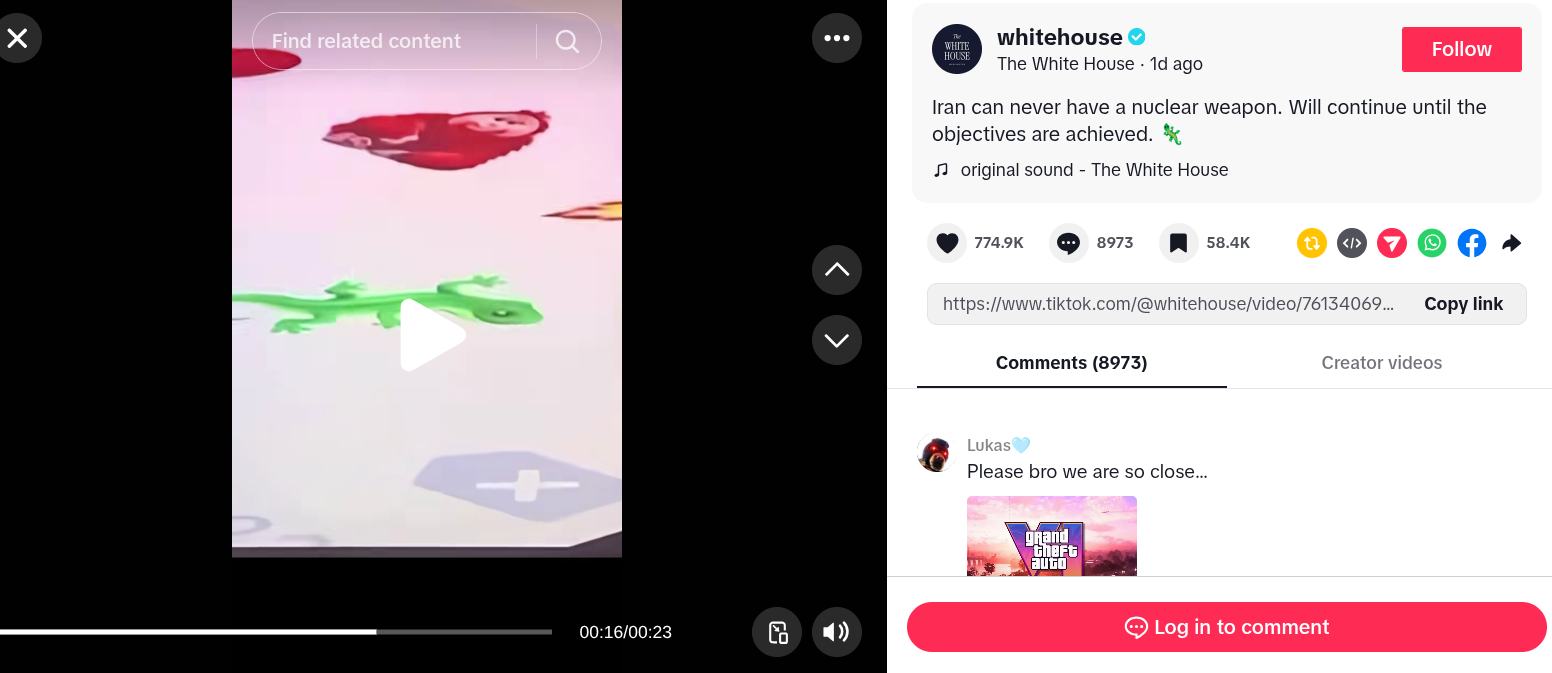This screenshot has width=1552, height=673.
Task: Like the video with the heart icon
Action: (947, 243)
